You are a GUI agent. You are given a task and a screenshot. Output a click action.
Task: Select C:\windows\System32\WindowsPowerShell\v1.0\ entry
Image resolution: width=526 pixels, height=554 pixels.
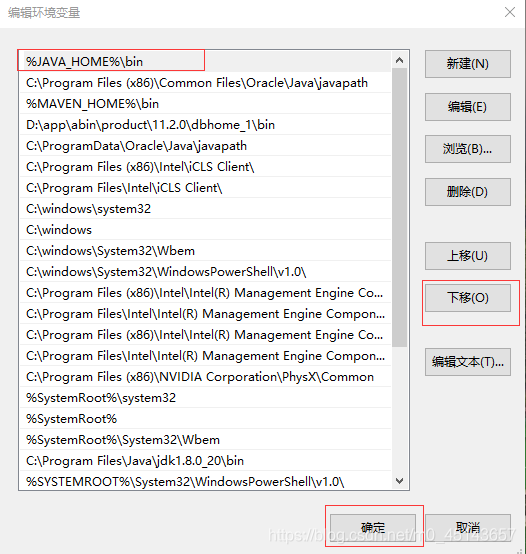tap(206, 272)
